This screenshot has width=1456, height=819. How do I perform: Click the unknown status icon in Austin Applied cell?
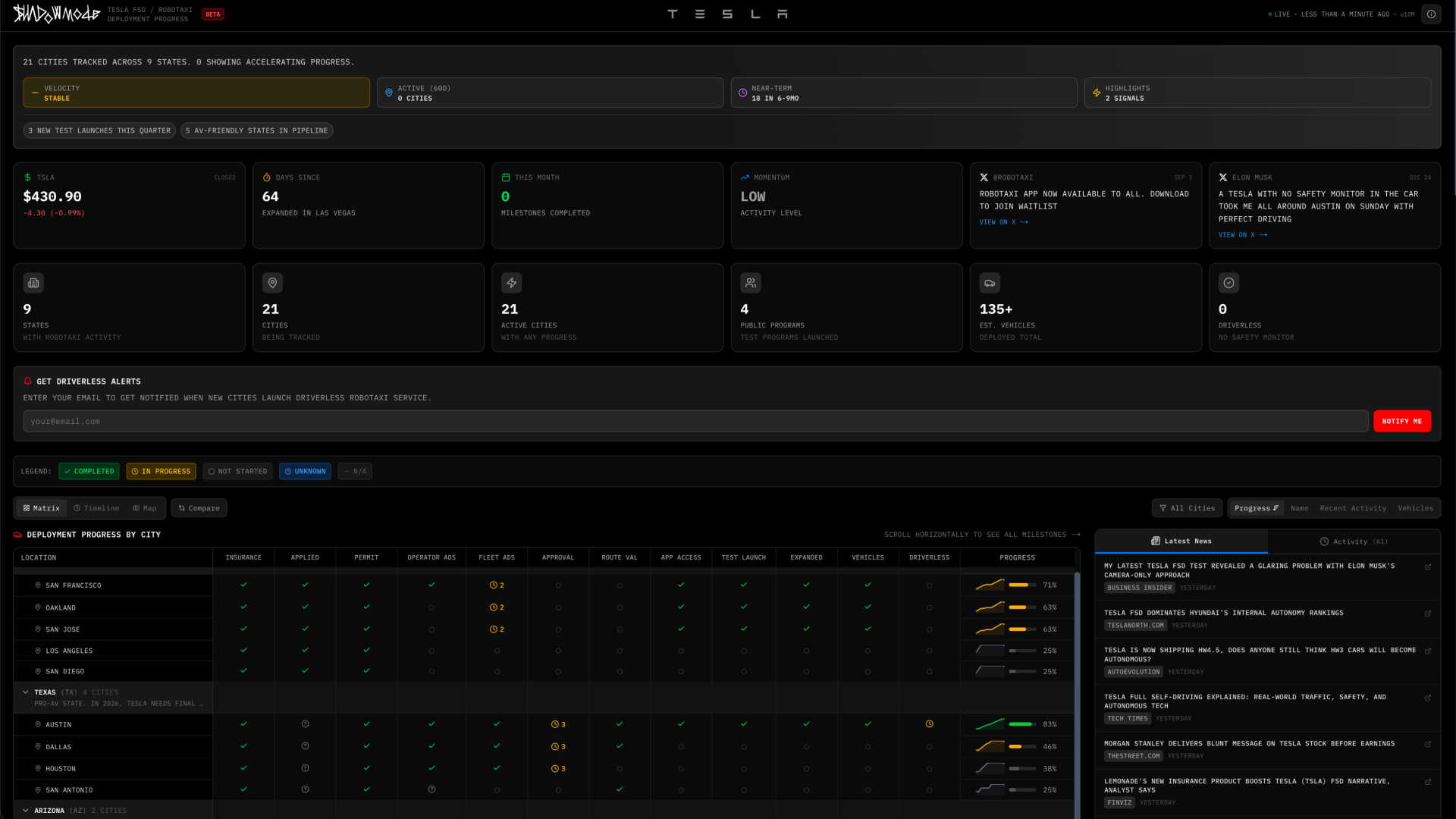tap(305, 724)
